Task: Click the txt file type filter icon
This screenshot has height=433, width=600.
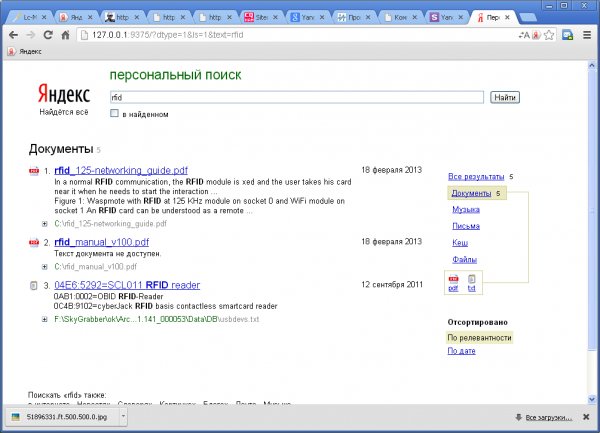Action: (472, 279)
